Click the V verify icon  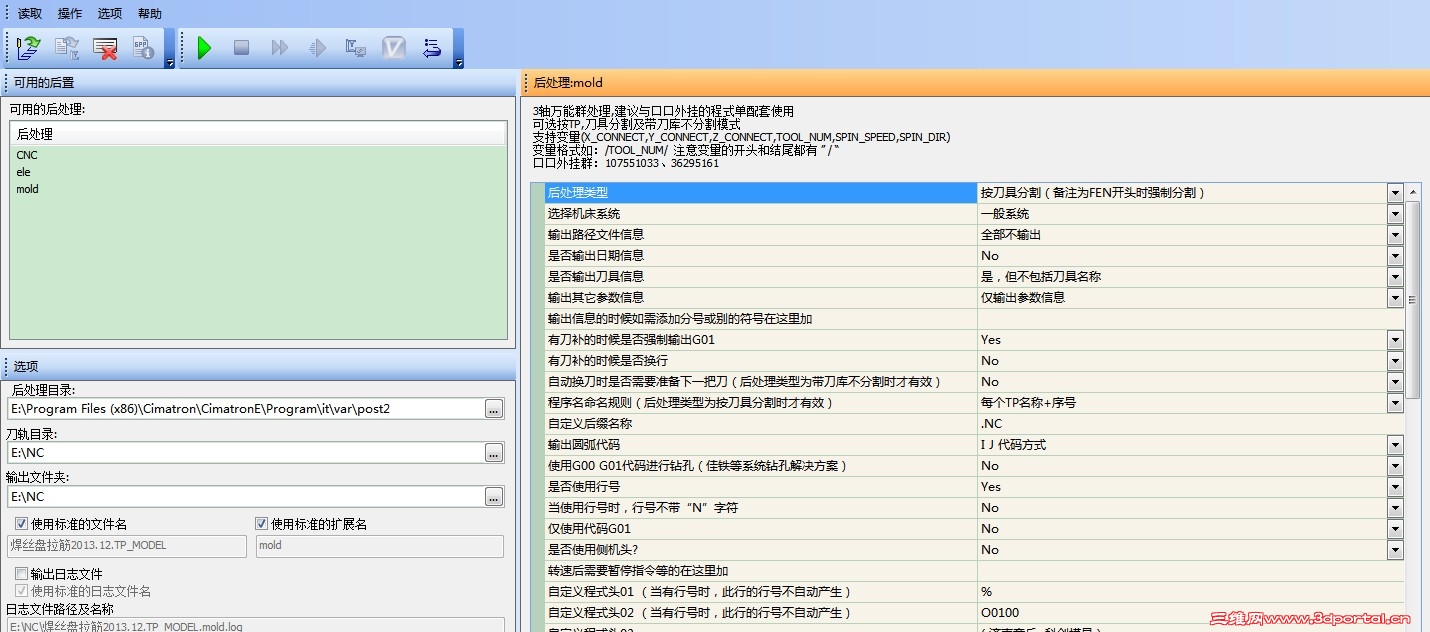tap(394, 48)
